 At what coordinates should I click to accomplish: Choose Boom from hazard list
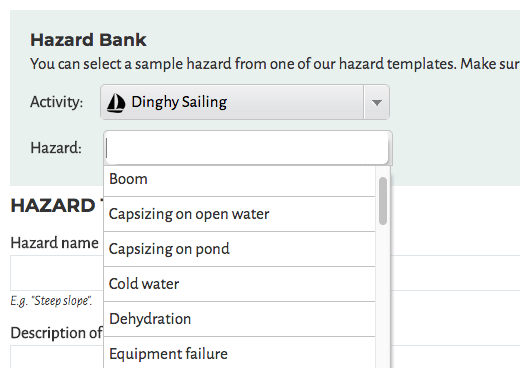(239, 179)
